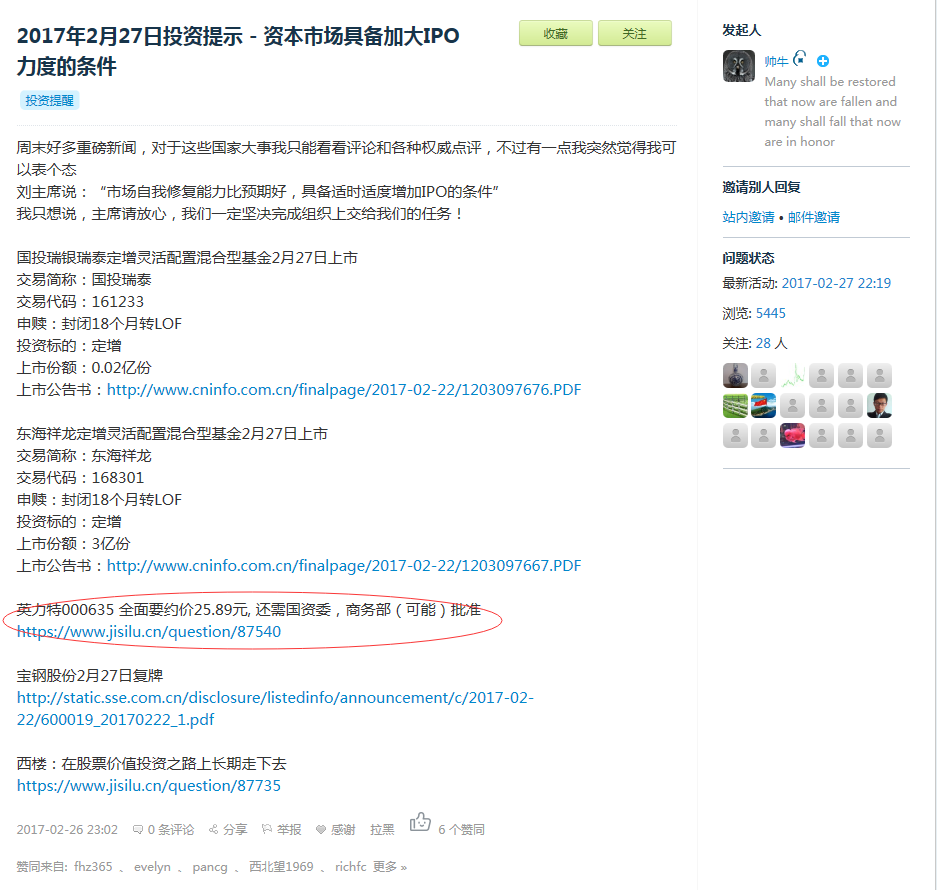The height and width of the screenshot is (890, 937).
Task: Open follower avatar with red fish photo
Action: coord(792,435)
